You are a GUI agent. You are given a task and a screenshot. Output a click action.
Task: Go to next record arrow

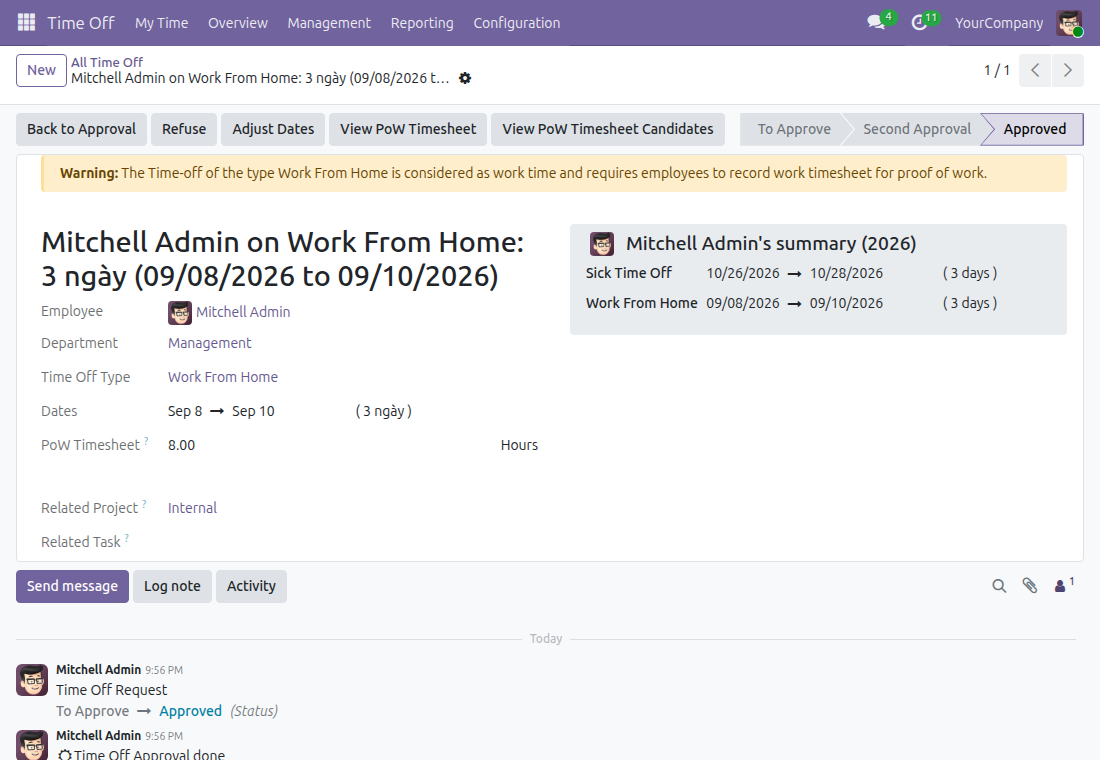pyautogui.click(x=1068, y=70)
